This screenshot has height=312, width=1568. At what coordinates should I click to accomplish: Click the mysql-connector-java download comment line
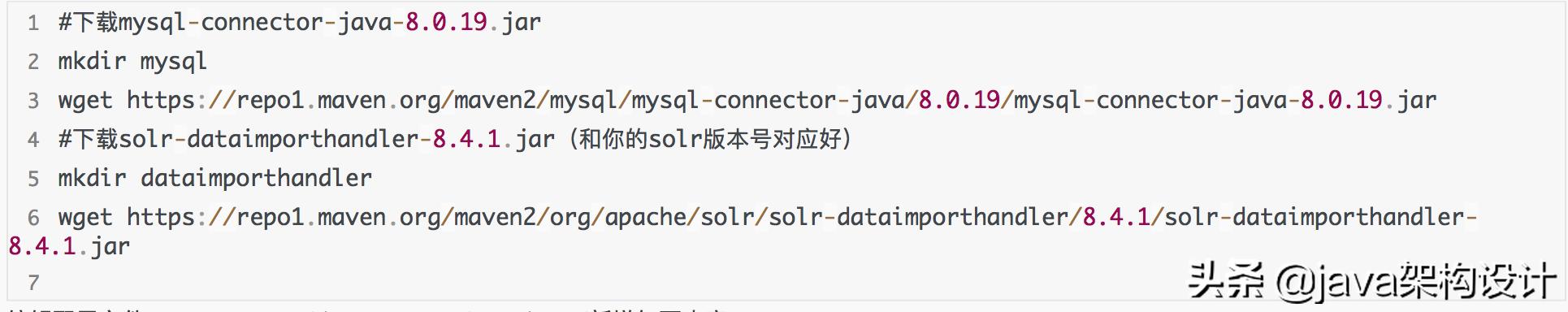299,23
